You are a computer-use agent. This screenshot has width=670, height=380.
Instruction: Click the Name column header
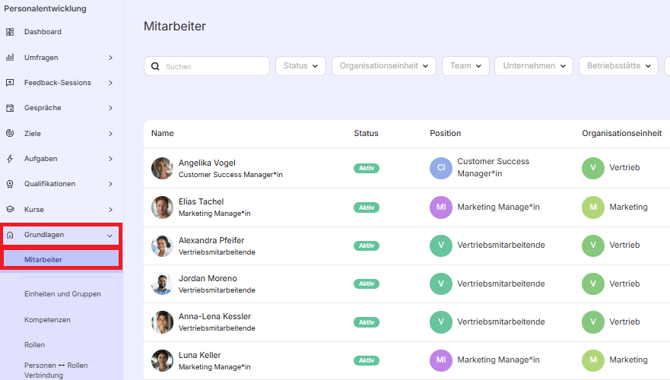pos(162,133)
